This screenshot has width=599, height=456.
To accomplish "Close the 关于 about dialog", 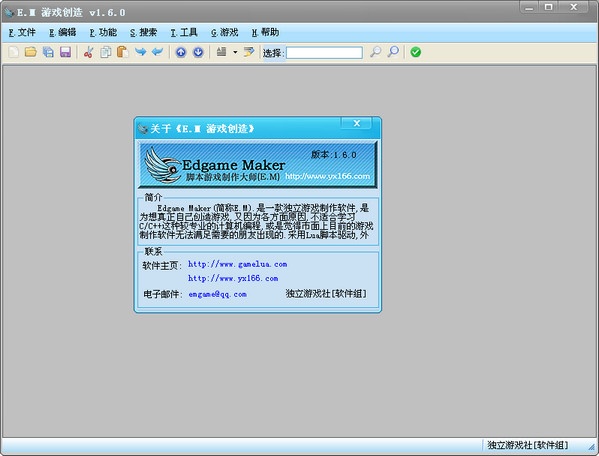I will click(356, 123).
